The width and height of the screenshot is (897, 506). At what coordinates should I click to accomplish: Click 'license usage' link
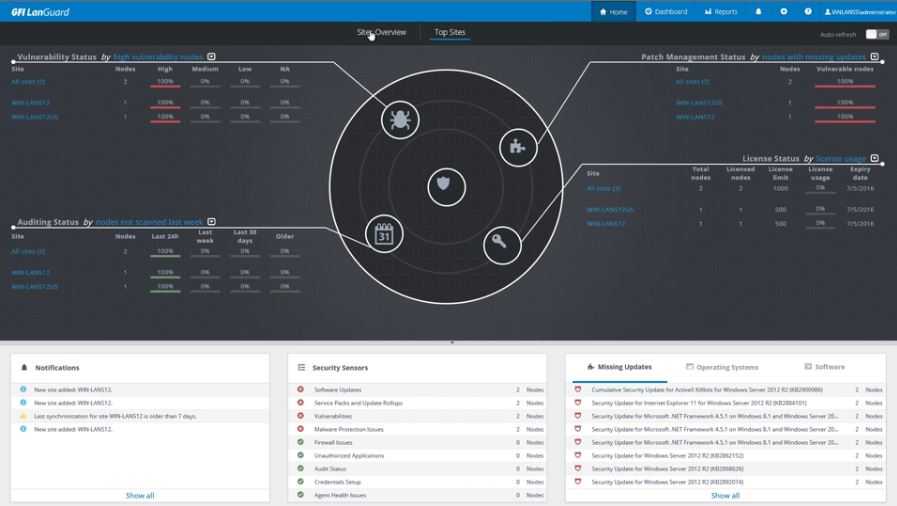840,158
